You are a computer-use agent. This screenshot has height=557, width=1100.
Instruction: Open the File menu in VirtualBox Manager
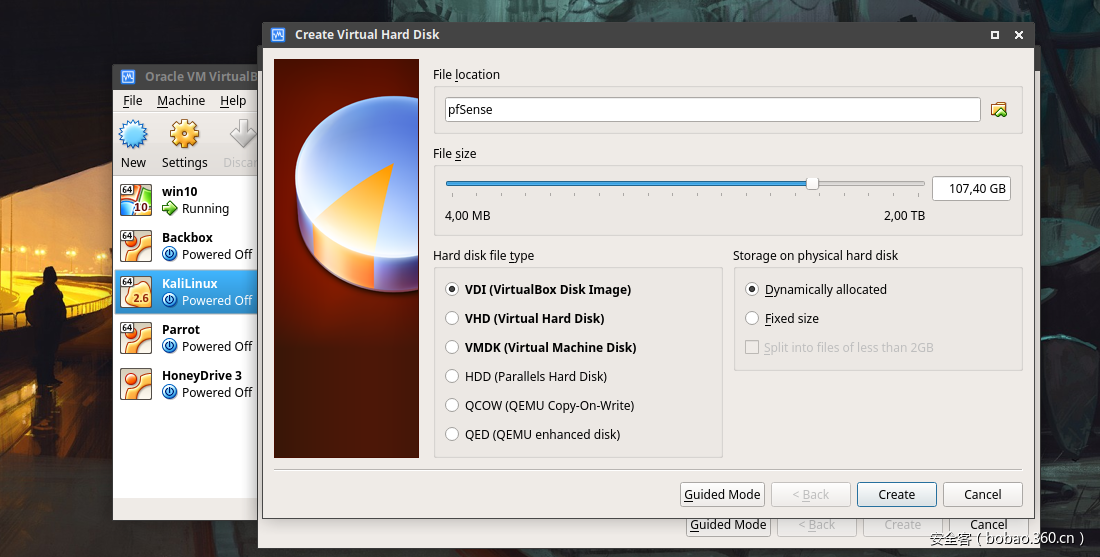pos(133,100)
